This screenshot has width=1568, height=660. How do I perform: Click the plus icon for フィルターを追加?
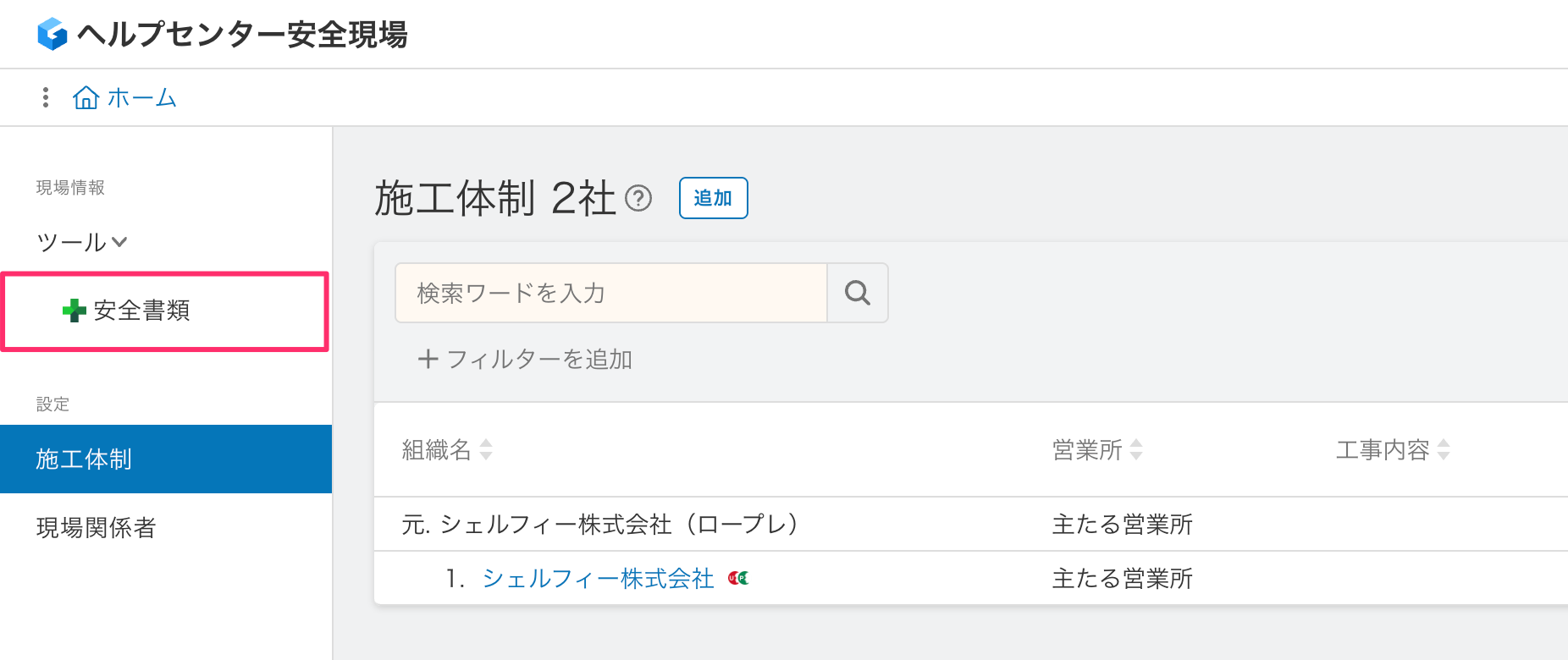428,359
